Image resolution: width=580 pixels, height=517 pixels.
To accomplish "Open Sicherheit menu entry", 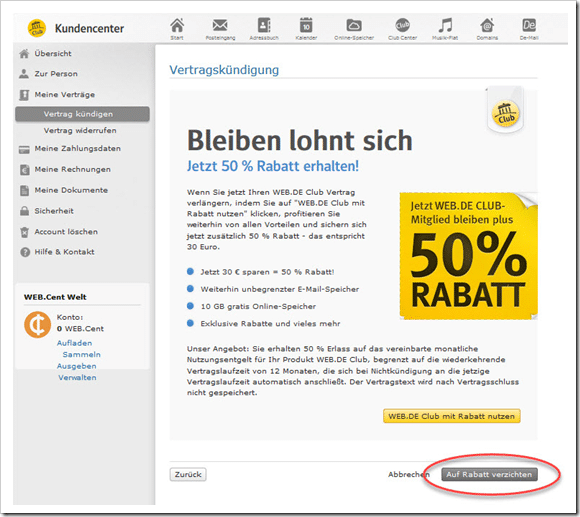I will [54, 211].
